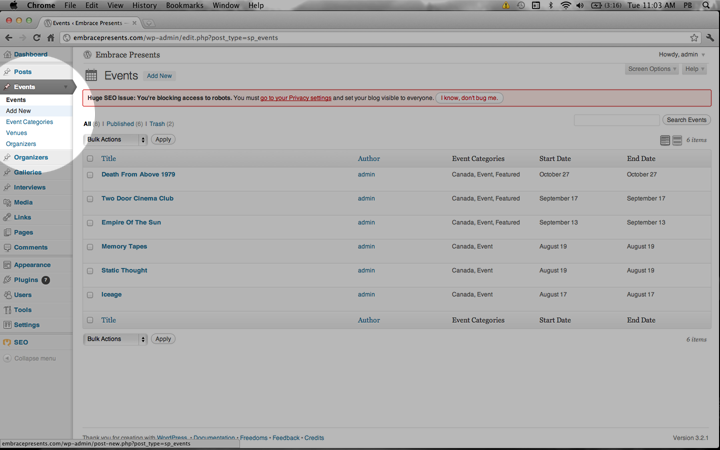Open the Bookmarks menu in menu bar
720x450 pixels.
184,5
